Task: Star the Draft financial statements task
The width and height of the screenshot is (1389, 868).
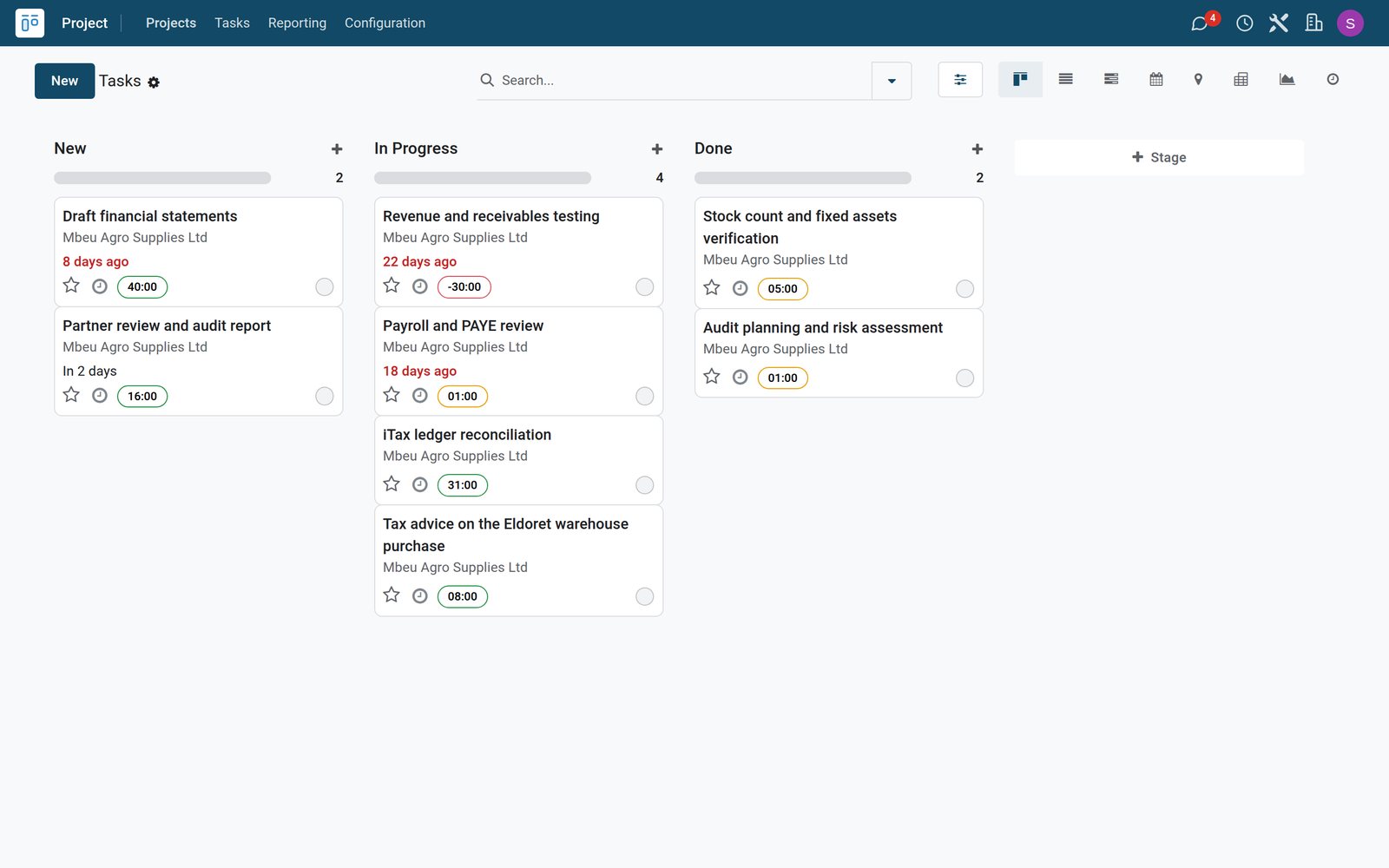Action: pos(71,286)
